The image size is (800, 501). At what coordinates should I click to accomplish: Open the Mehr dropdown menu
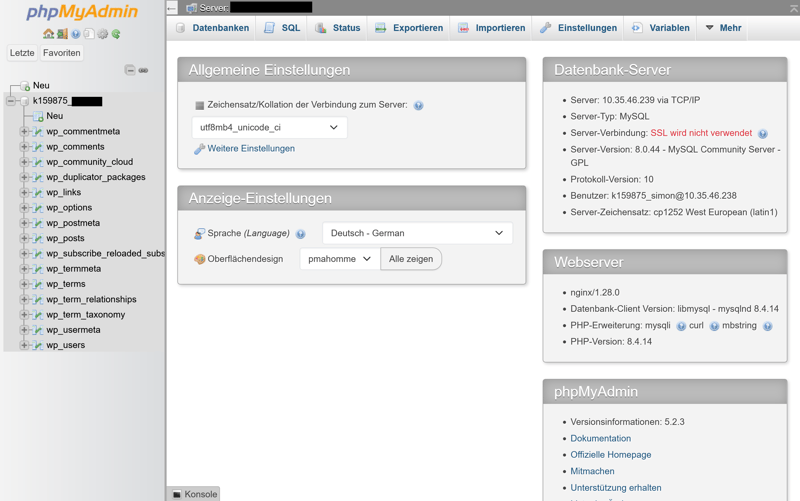pos(723,28)
